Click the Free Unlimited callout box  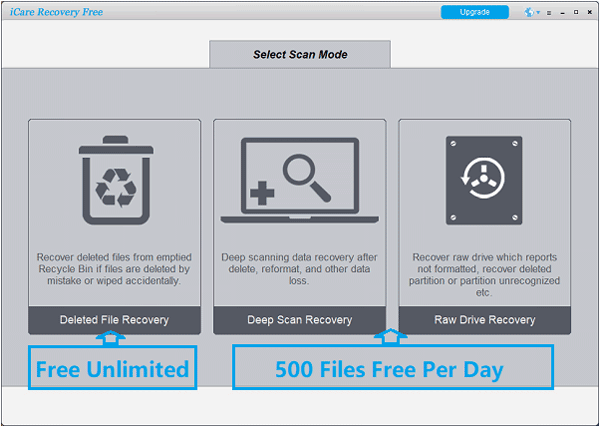point(112,369)
